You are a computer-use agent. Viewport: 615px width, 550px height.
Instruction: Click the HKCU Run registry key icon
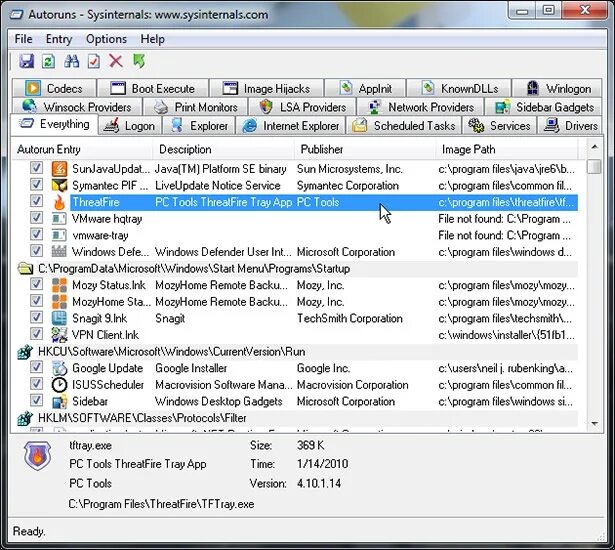pos(25,351)
